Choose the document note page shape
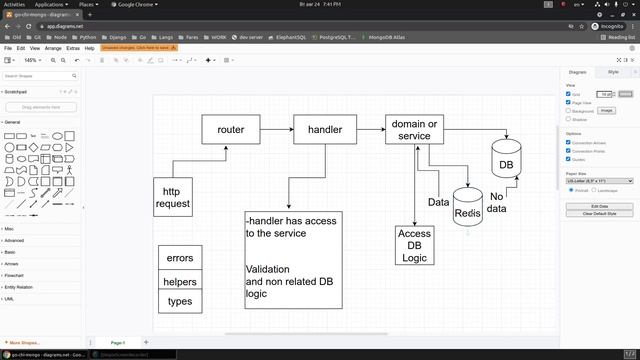Viewport: 640px width, 360px height. tap(33, 170)
